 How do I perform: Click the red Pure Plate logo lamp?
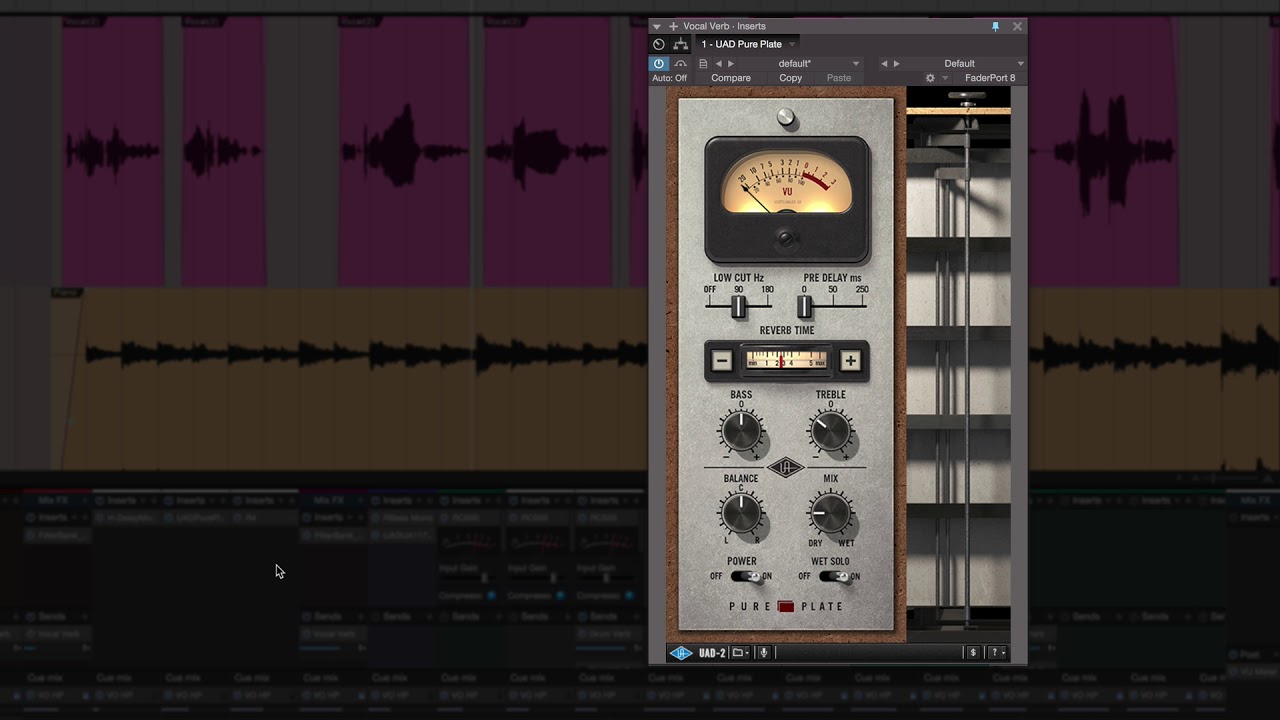click(786, 606)
